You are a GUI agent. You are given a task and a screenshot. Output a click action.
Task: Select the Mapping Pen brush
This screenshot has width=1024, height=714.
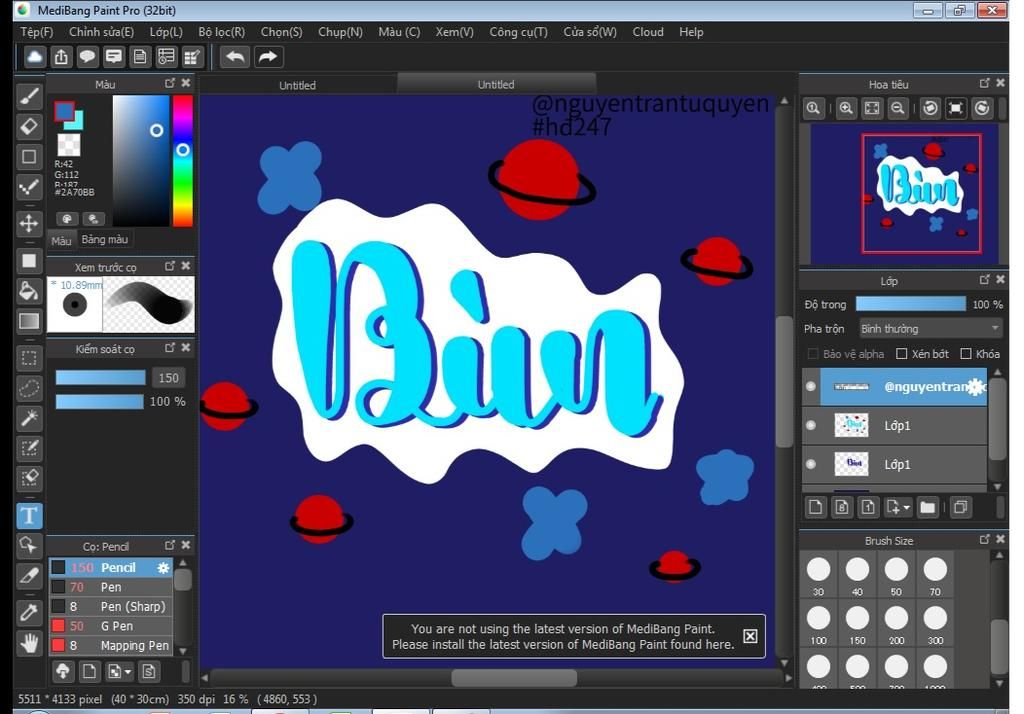(111, 645)
